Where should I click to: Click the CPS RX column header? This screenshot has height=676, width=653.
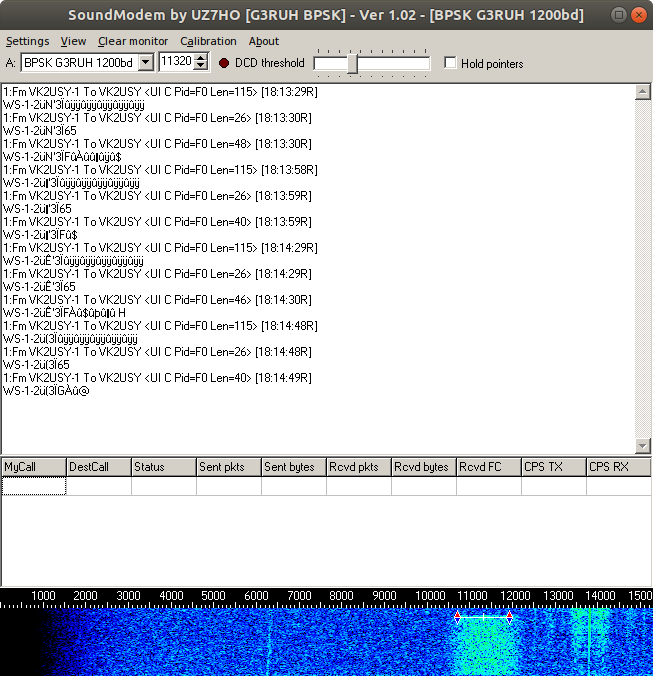pyautogui.click(x=619, y=467)
